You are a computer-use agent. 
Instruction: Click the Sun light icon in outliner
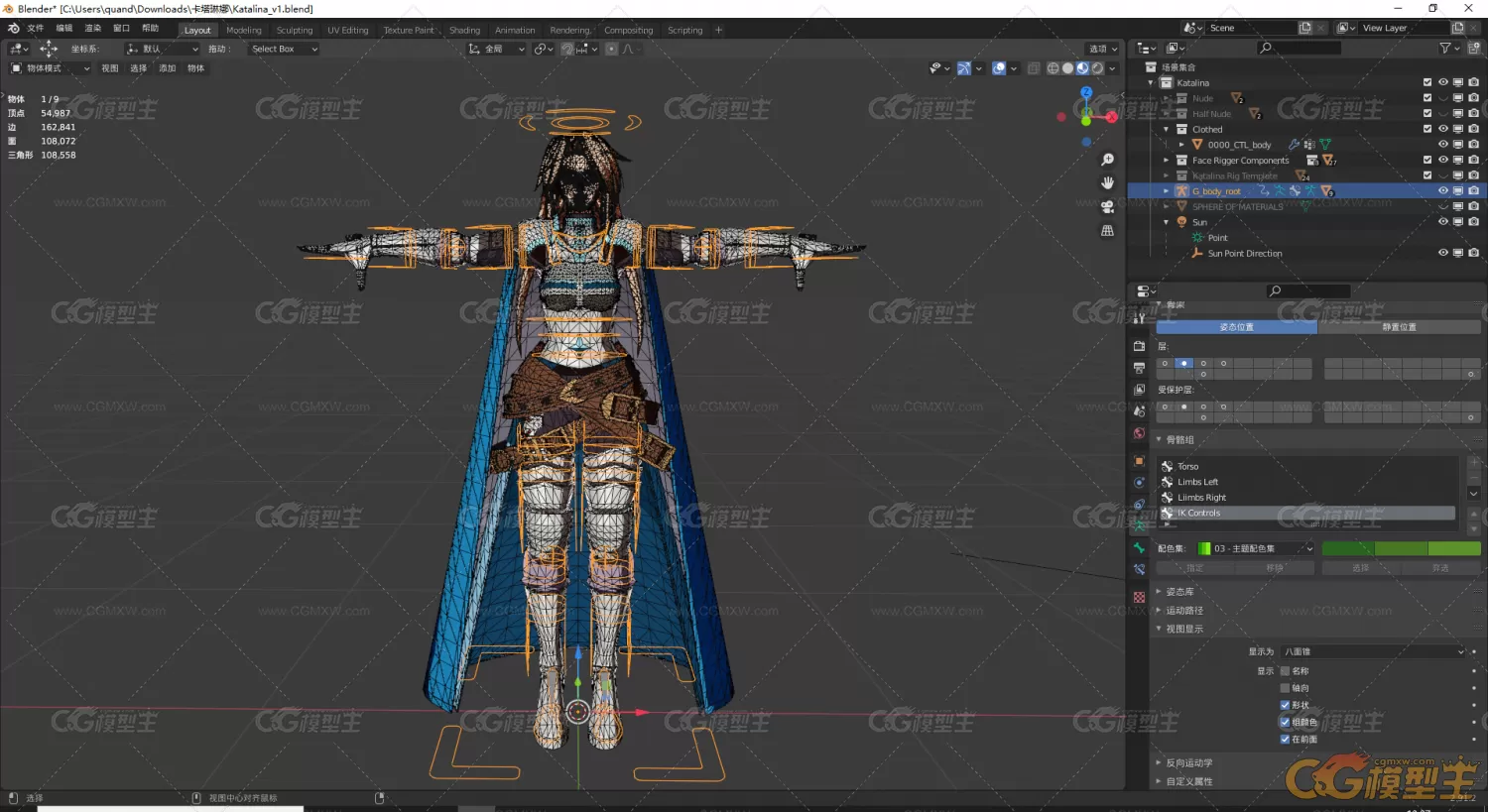click(x=1181, y=222)
